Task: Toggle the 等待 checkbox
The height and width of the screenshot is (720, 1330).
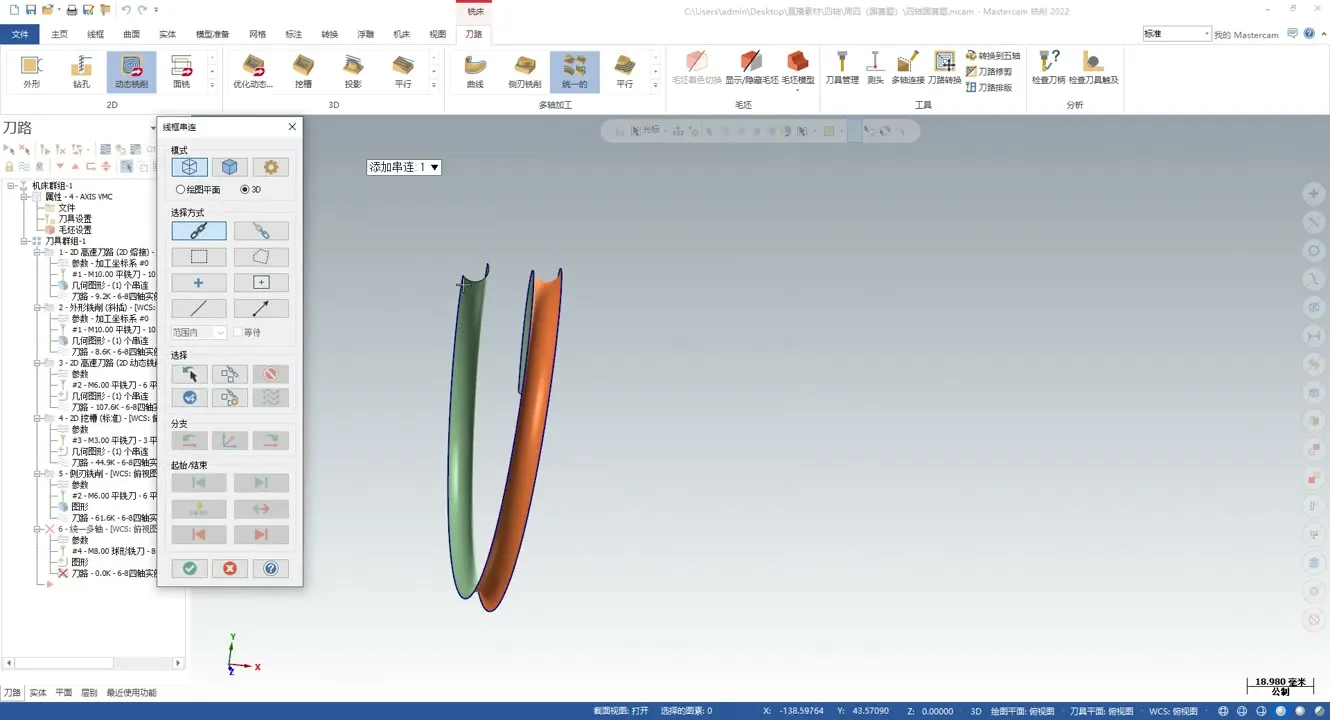Action: click(x=238, y=333)
